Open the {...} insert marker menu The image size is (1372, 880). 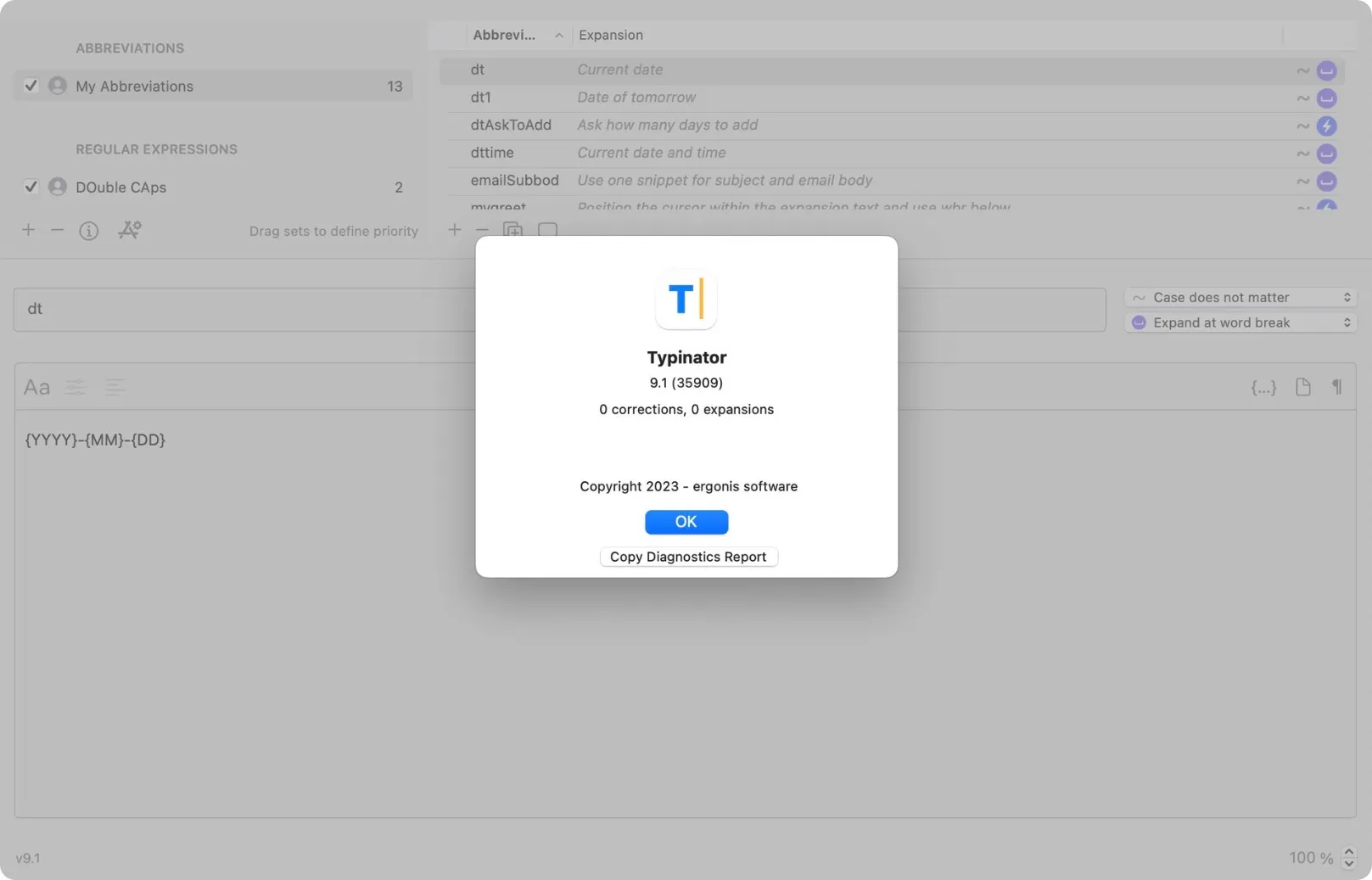pos(1263,388)
